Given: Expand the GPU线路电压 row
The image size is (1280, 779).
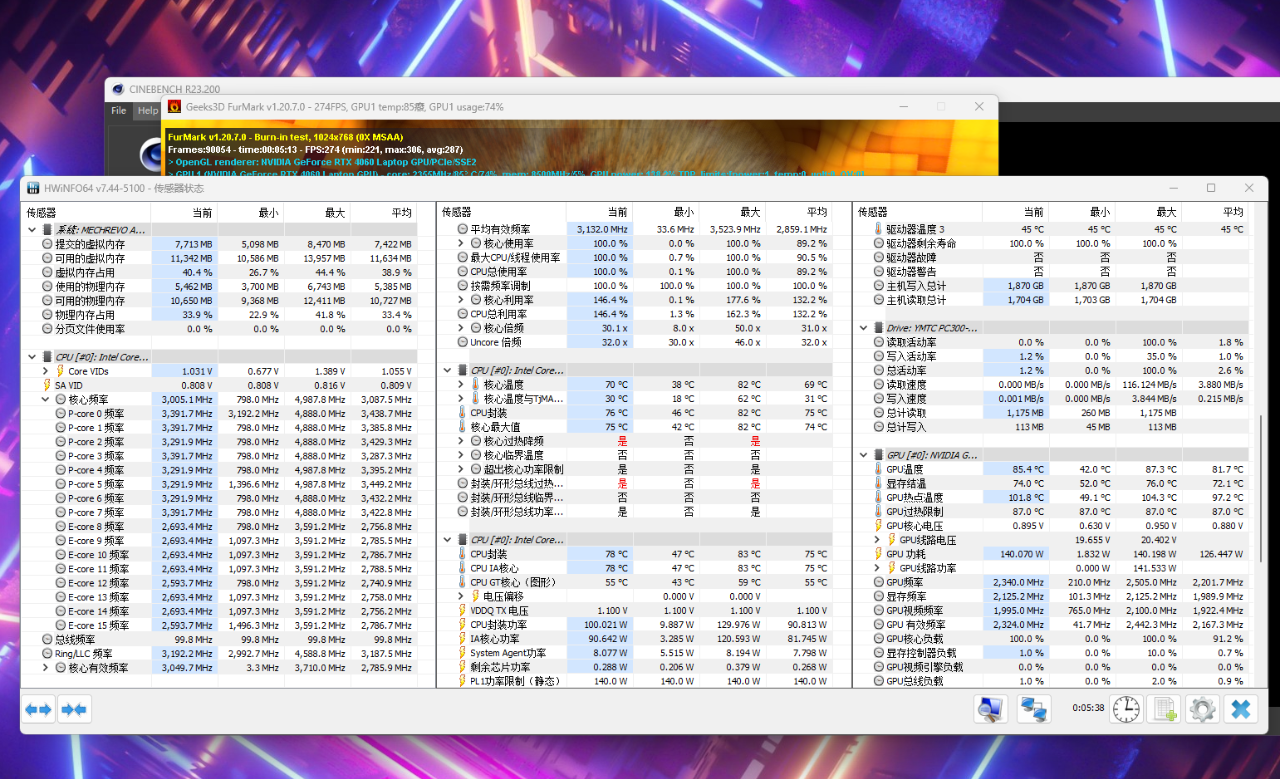Looking at the screenshot, I should click(x=877, y=540).
